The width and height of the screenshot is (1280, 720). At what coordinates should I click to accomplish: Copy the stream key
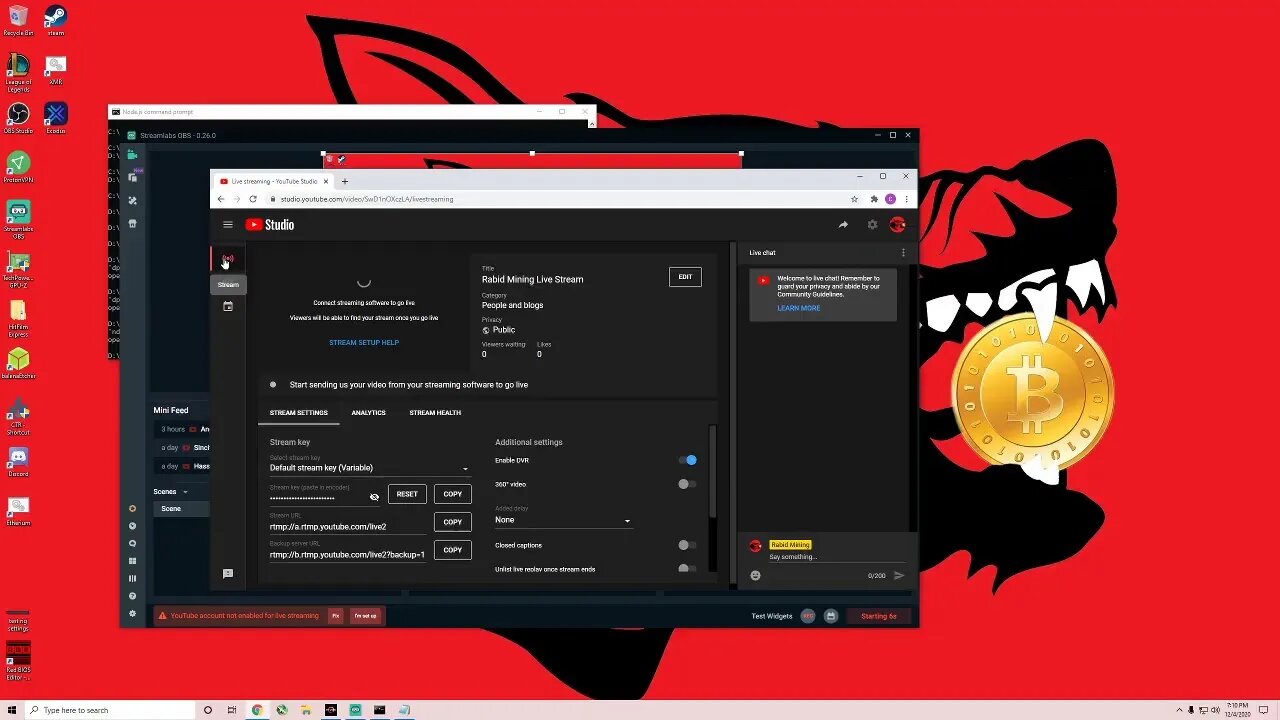pos(453,494)
